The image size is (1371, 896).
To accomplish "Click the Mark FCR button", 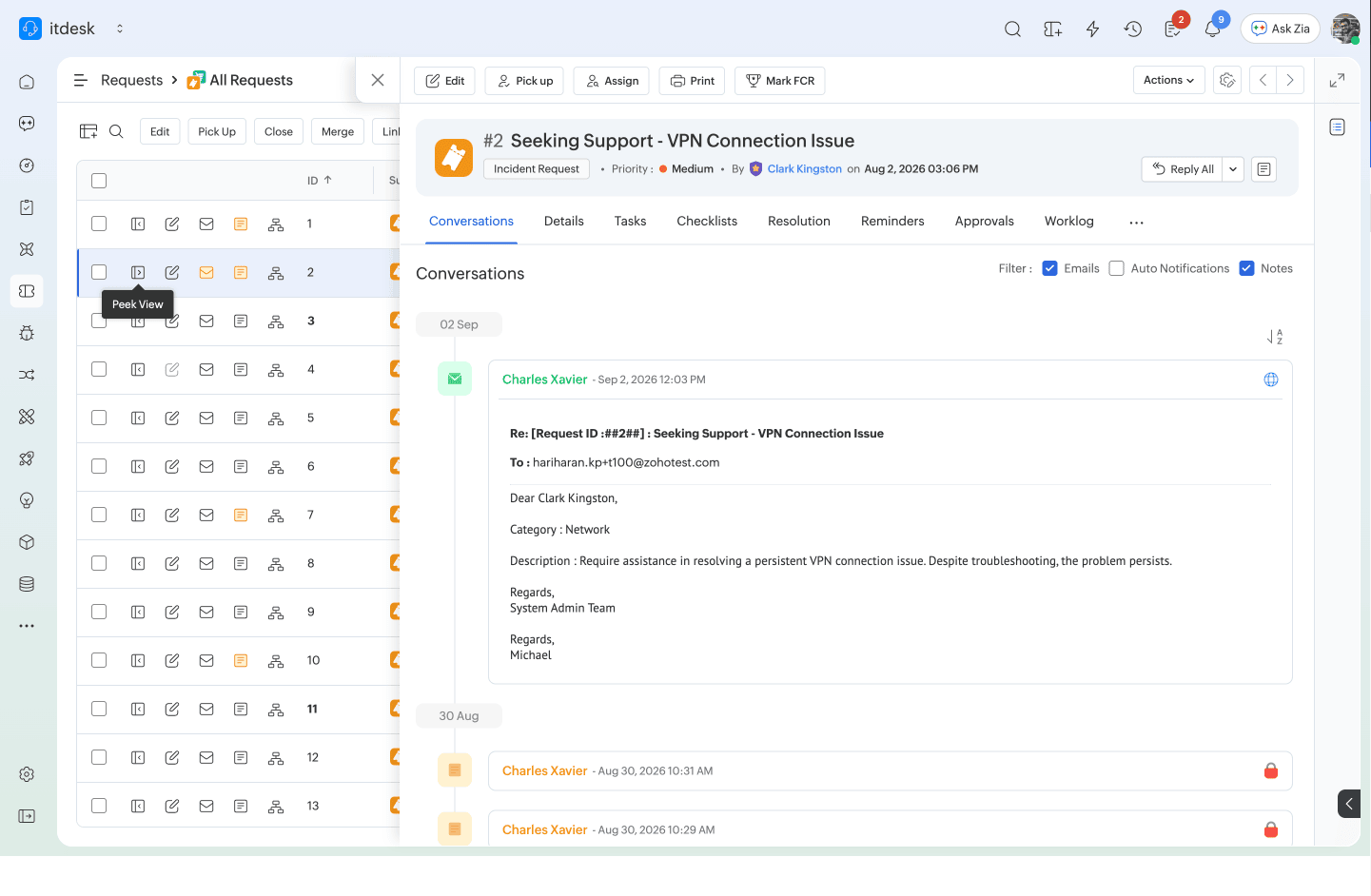I will (780, 81).
